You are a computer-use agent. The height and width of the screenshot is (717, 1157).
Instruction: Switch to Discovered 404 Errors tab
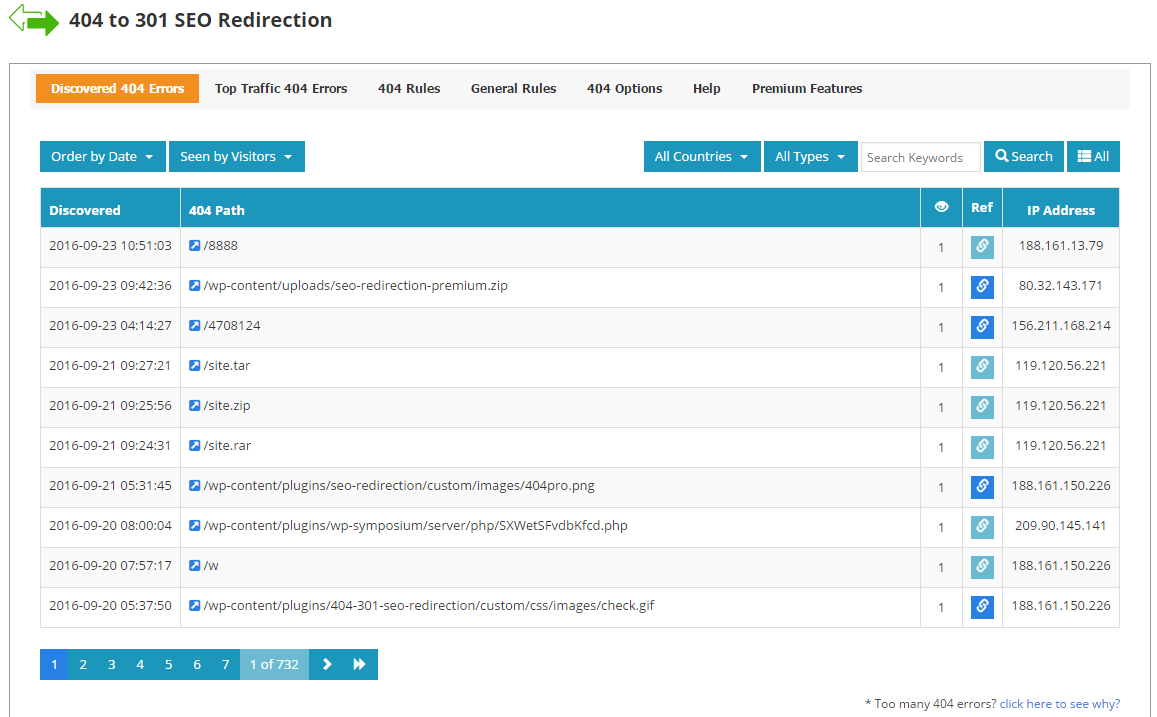click(x=117, y=89)
